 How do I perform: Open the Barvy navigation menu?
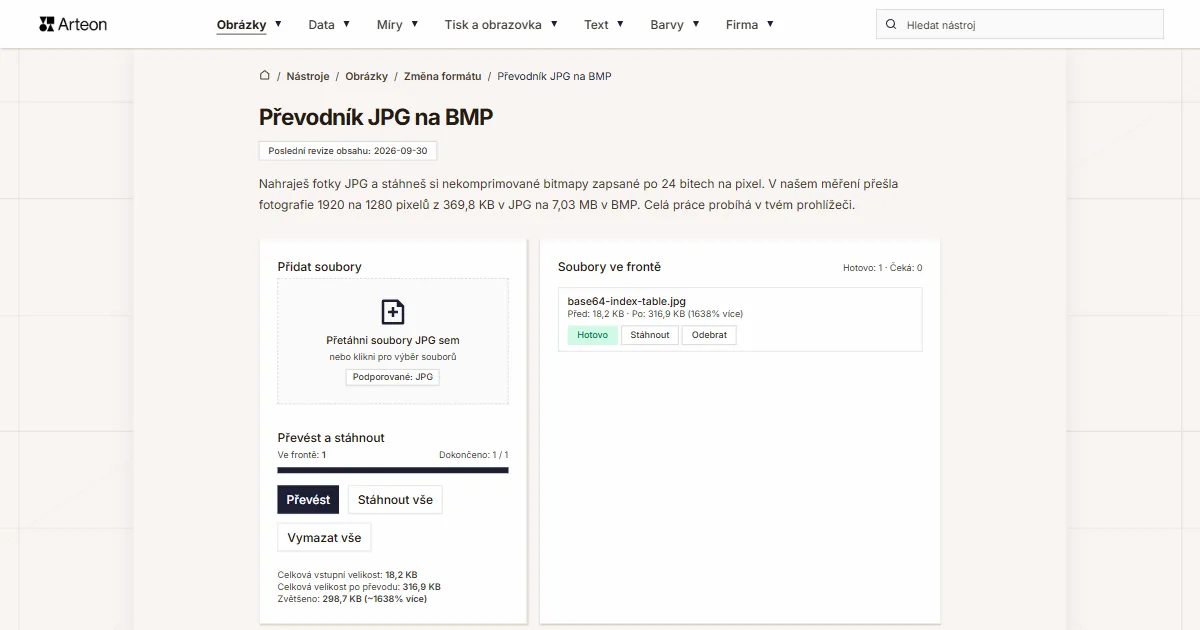coord(667,24)
